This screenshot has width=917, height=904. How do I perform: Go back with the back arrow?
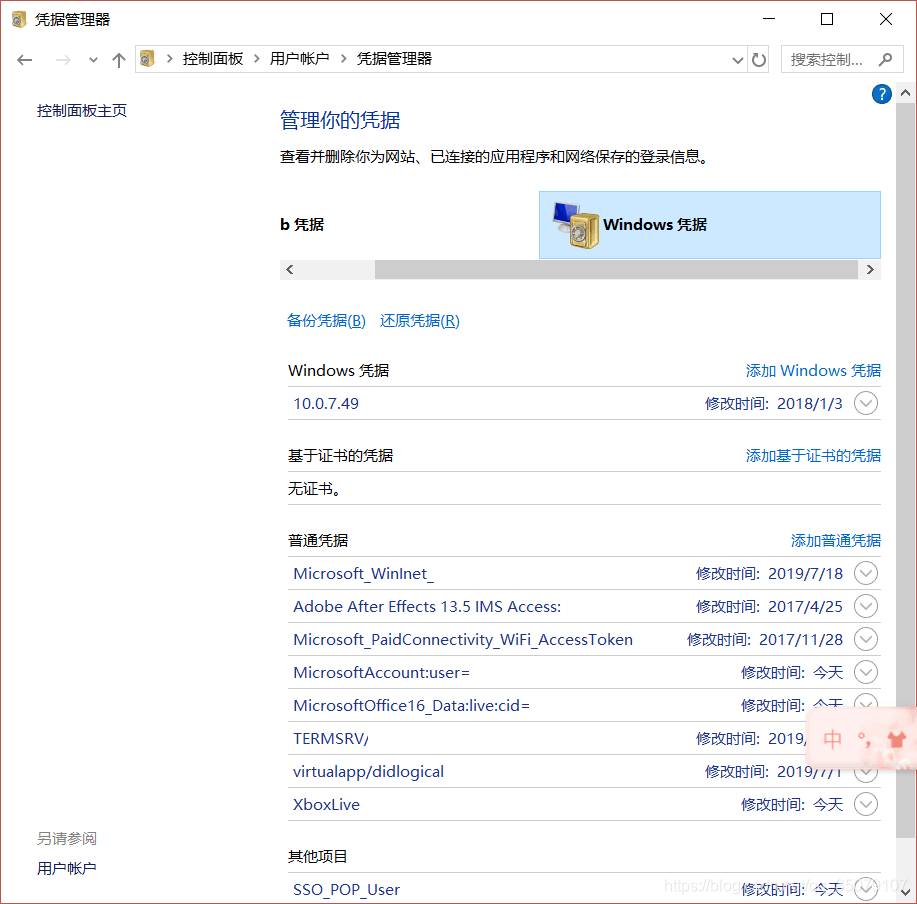25,60
